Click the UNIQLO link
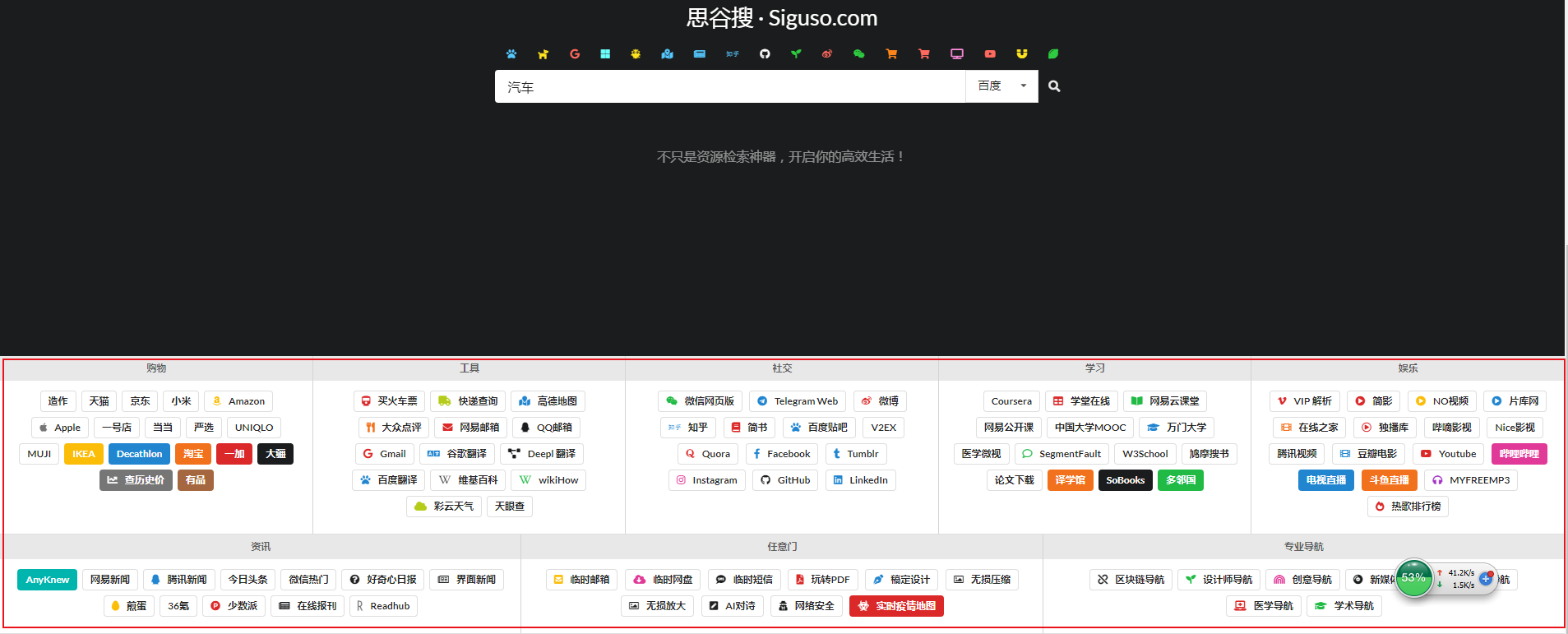This screenshot has height=634, width=1568. [x=254, y=428]
